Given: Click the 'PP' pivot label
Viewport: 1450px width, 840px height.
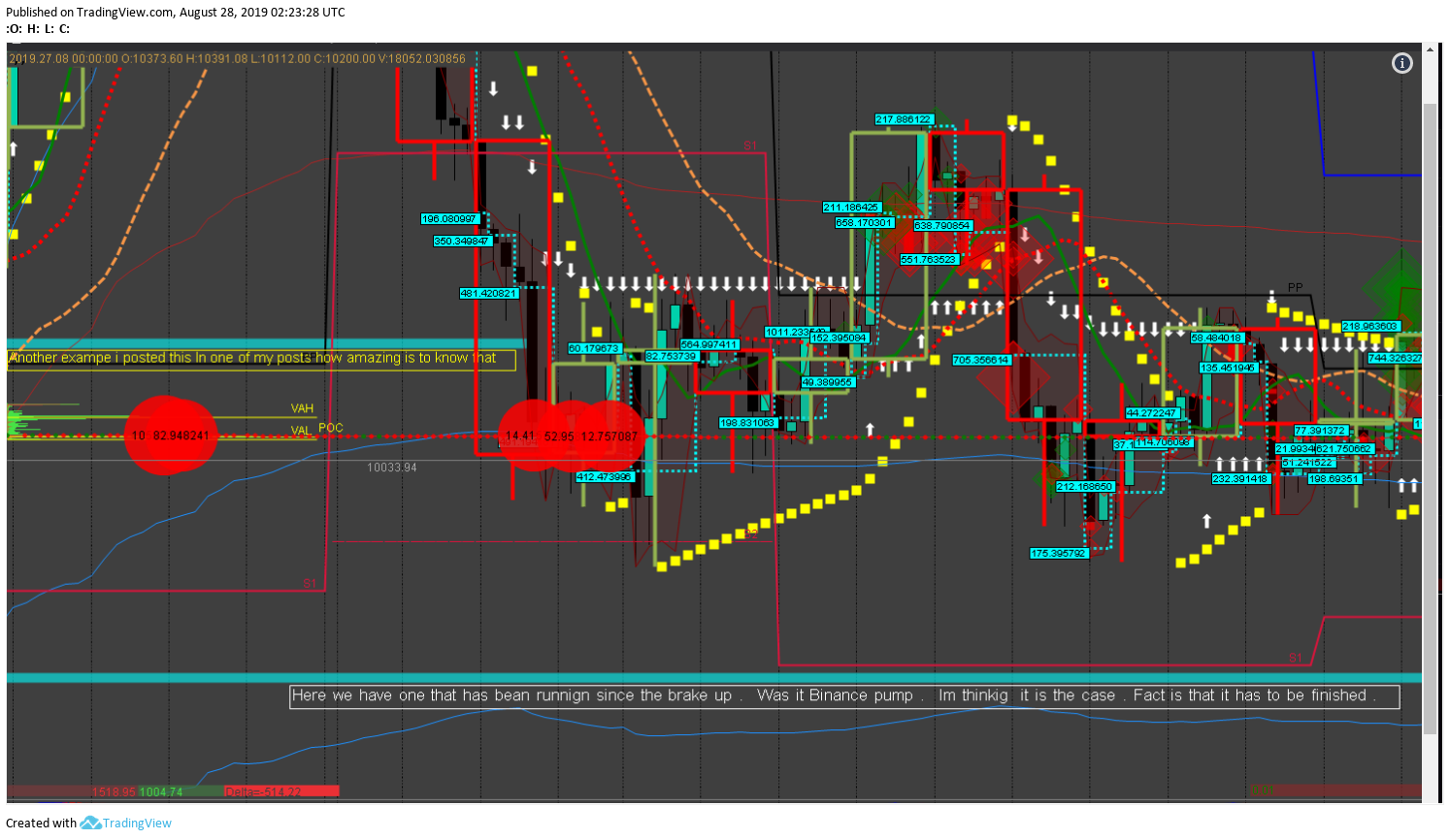Looking at the screenshot, I should (1295, 288).
